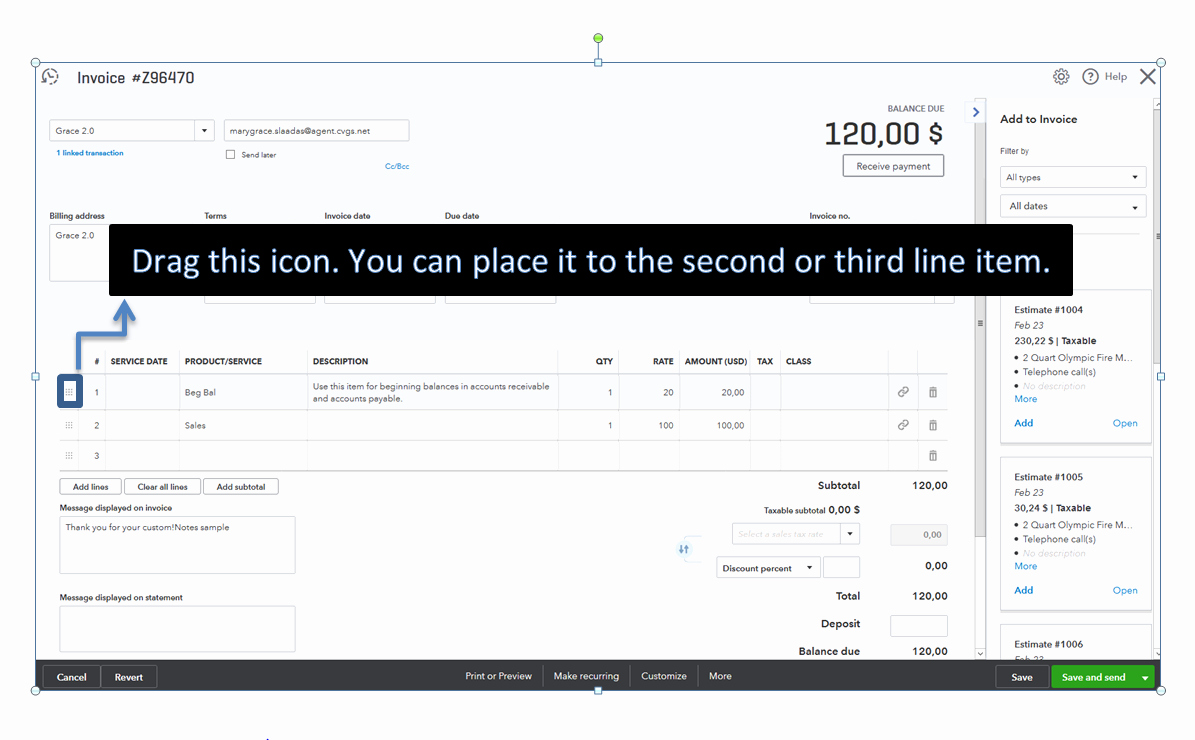Click Make recurring in footer
Screen dimensions: 1195x740
pyautogui.click(x=586, y=676)
